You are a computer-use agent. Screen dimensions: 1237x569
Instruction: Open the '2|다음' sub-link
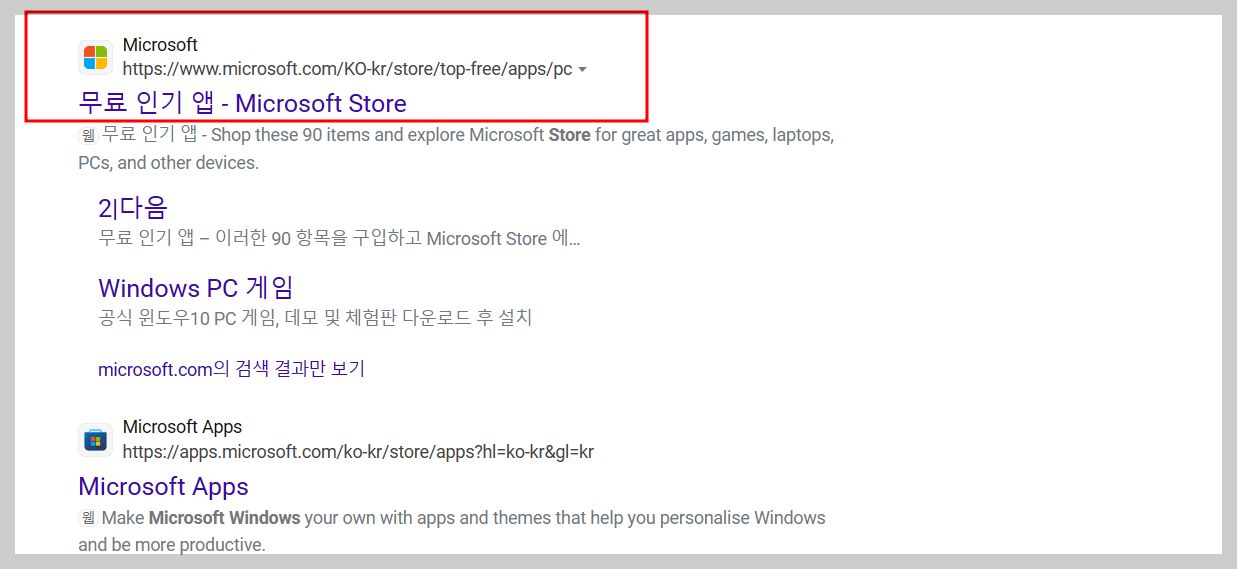(133, 208)
